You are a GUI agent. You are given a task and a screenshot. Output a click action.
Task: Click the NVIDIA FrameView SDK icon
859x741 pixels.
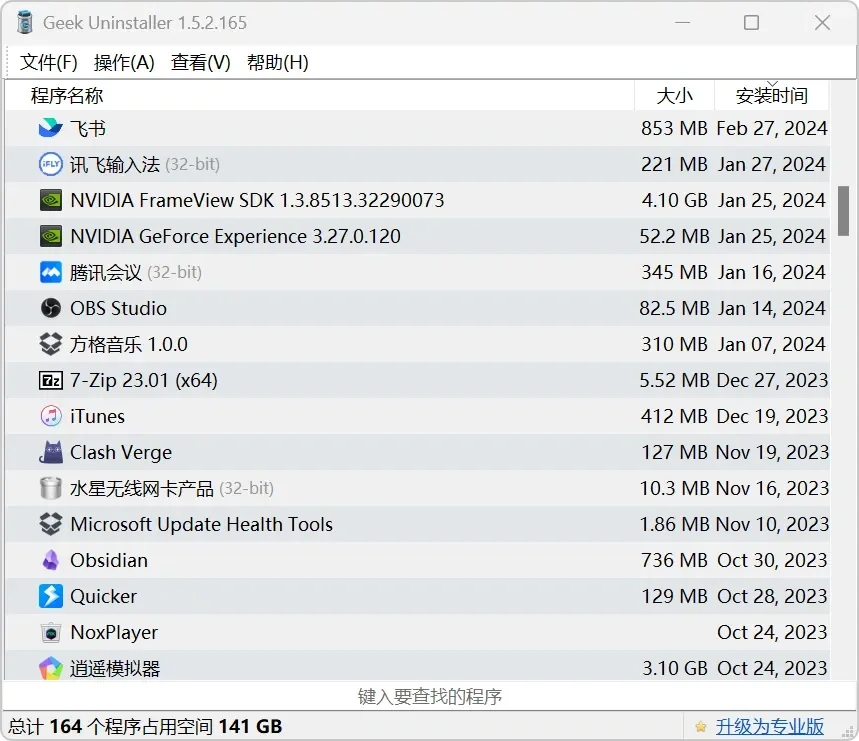click(x=50, y=200)
